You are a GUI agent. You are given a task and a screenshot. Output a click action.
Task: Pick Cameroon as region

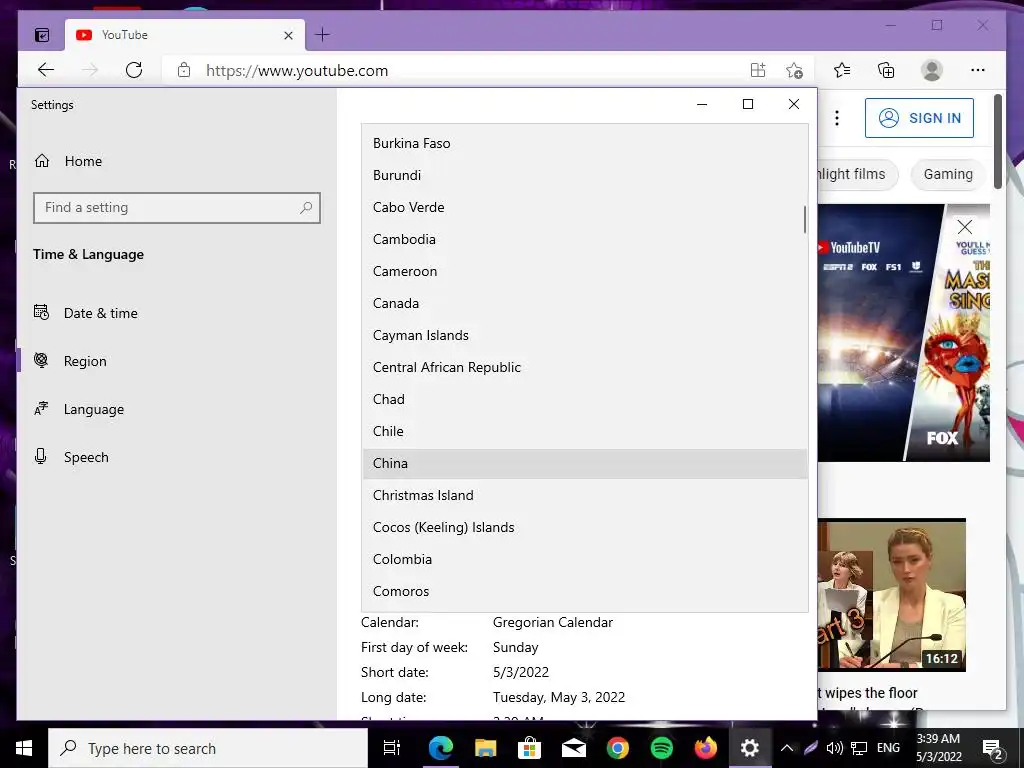[x=584, y=271]
